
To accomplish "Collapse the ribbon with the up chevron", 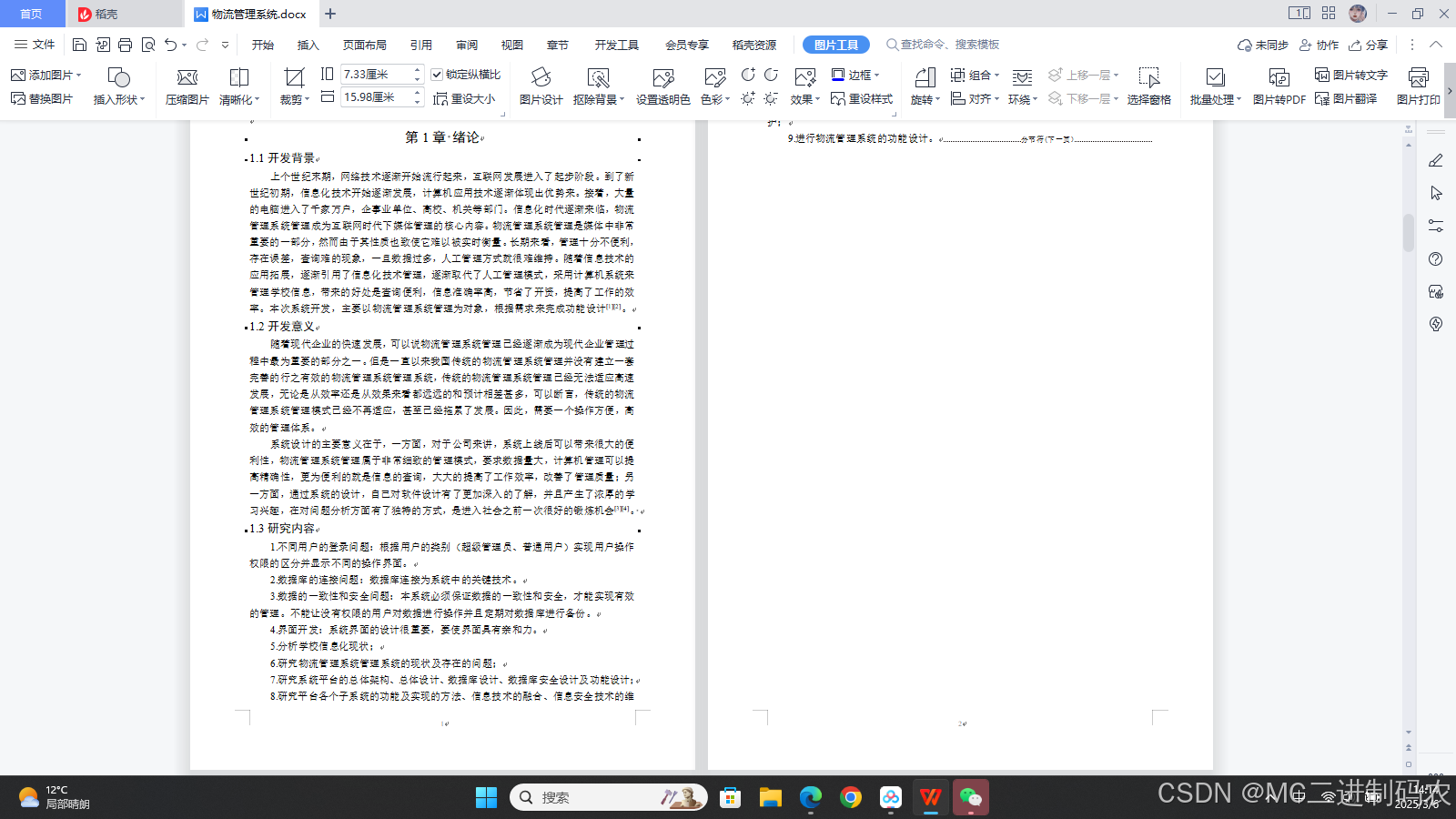I will pos(1436,45).
